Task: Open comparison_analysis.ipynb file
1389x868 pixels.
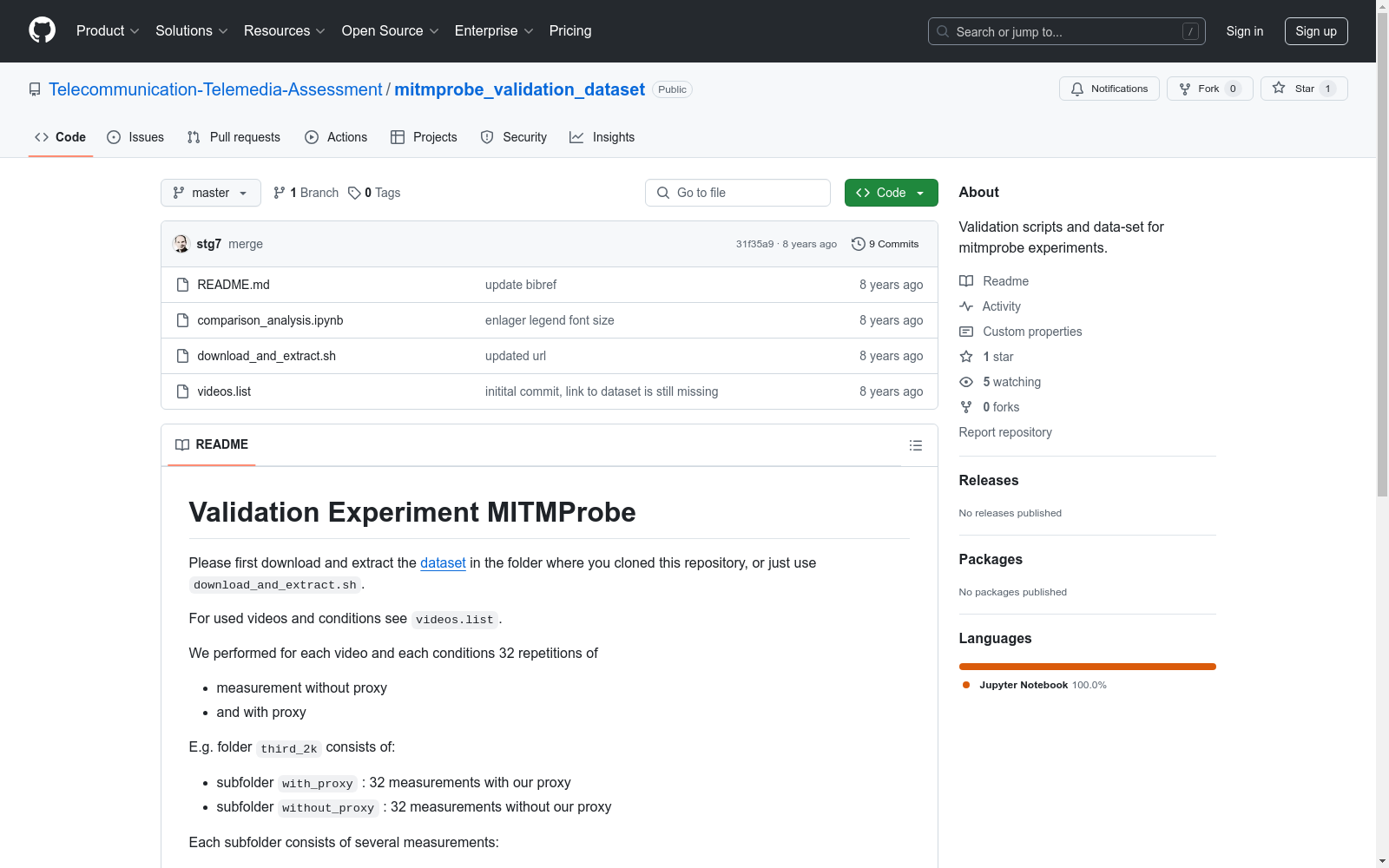Action: pos(270,320)
